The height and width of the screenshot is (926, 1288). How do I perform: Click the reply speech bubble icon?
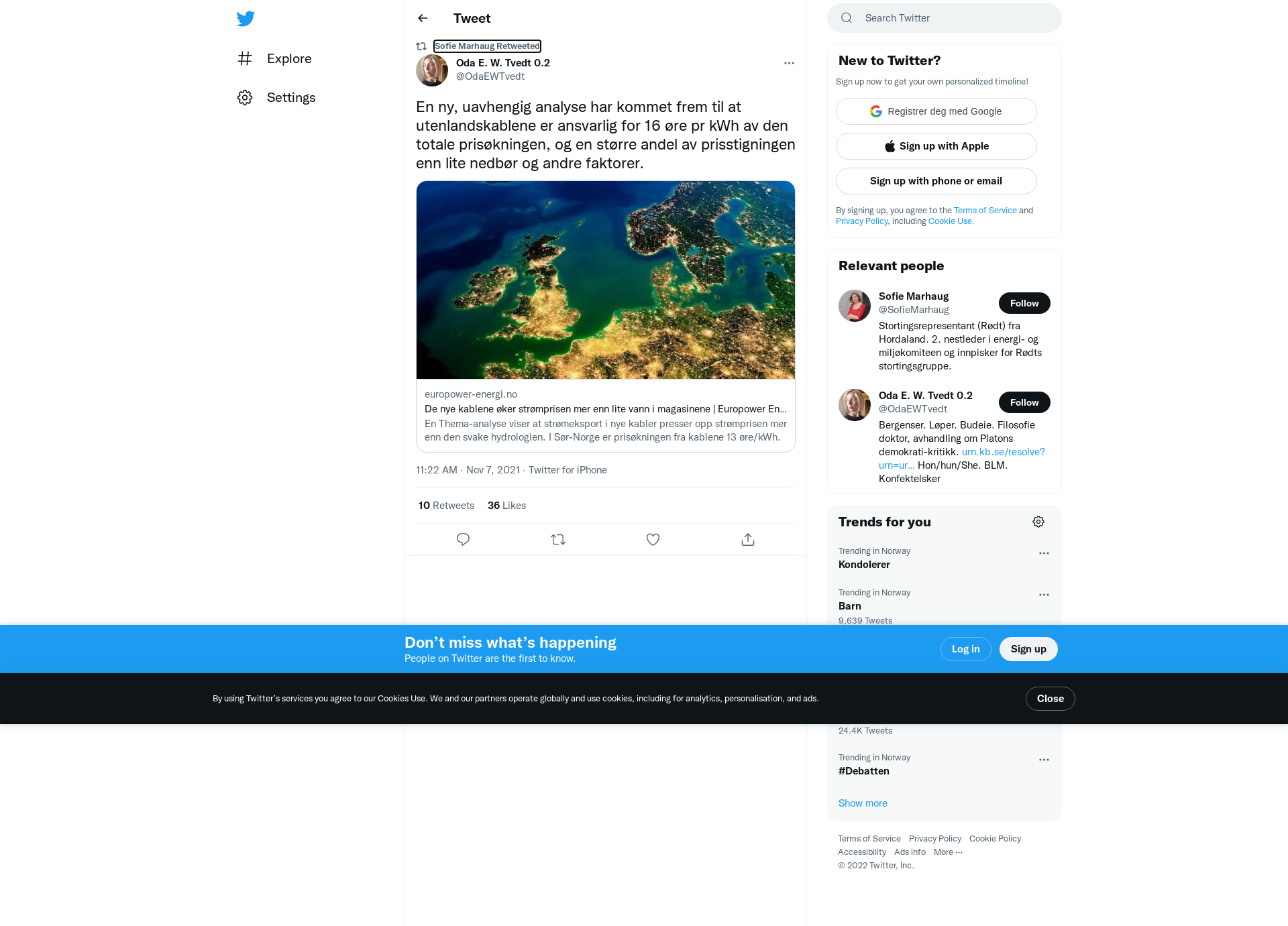(463, 539)
